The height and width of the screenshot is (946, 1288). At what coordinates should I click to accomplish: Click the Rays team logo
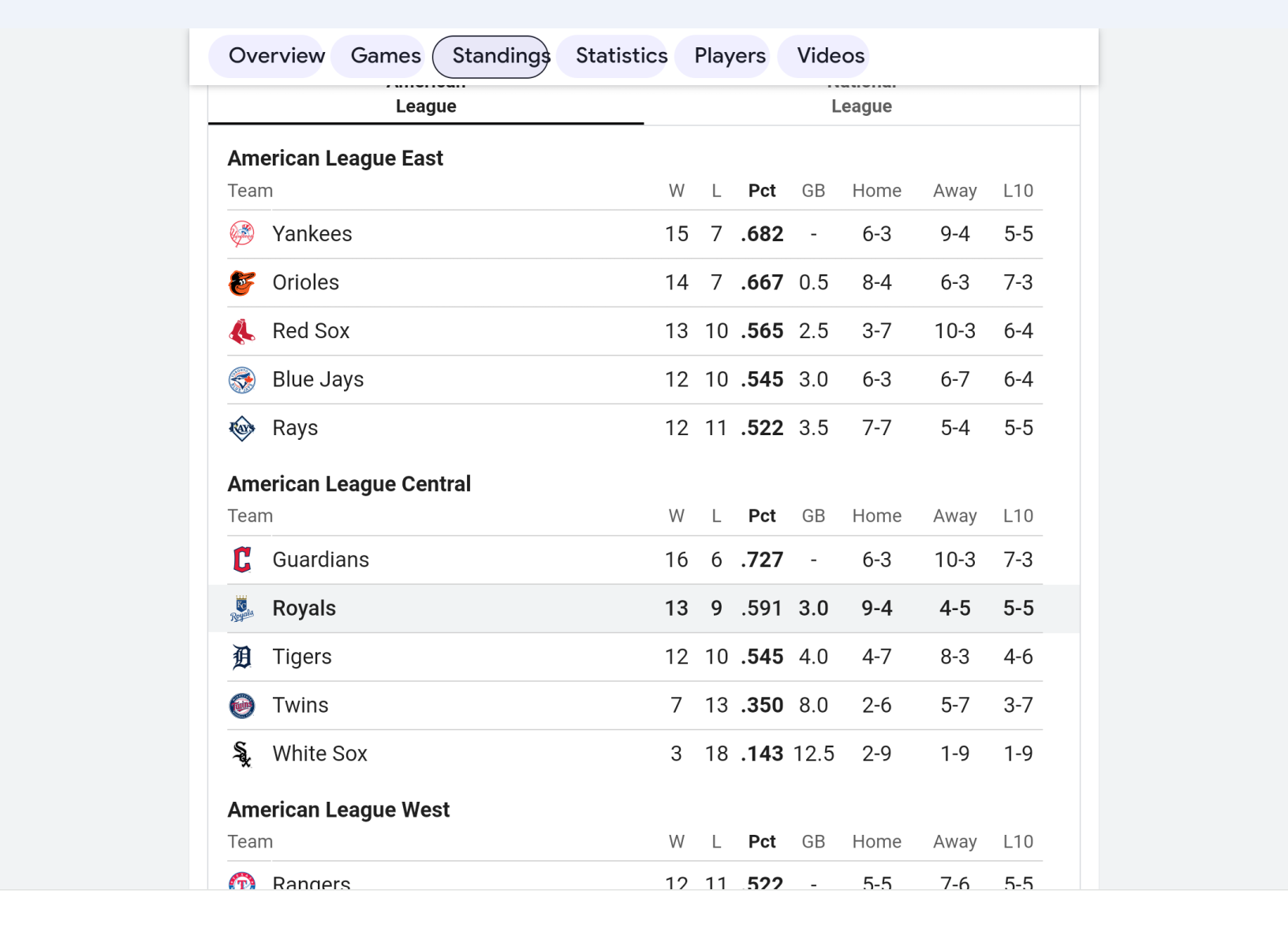(x=242, y=429)
